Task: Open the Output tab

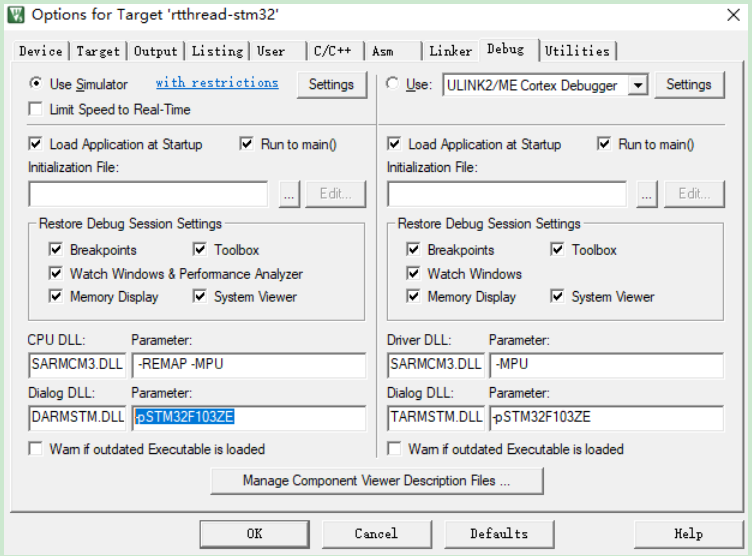Action: coord(155,51)
